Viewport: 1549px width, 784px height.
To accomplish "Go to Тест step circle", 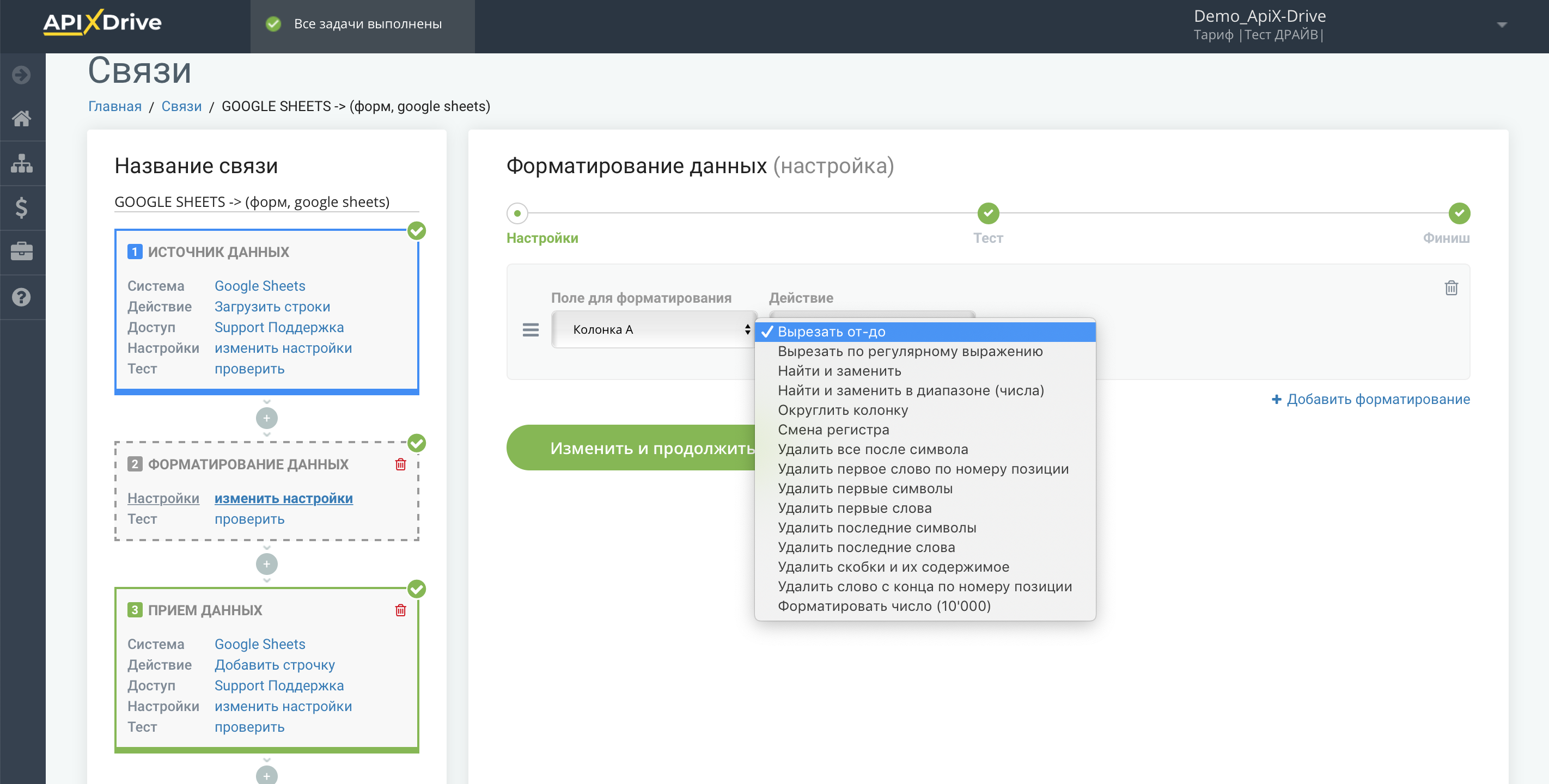I will point(988,213).
